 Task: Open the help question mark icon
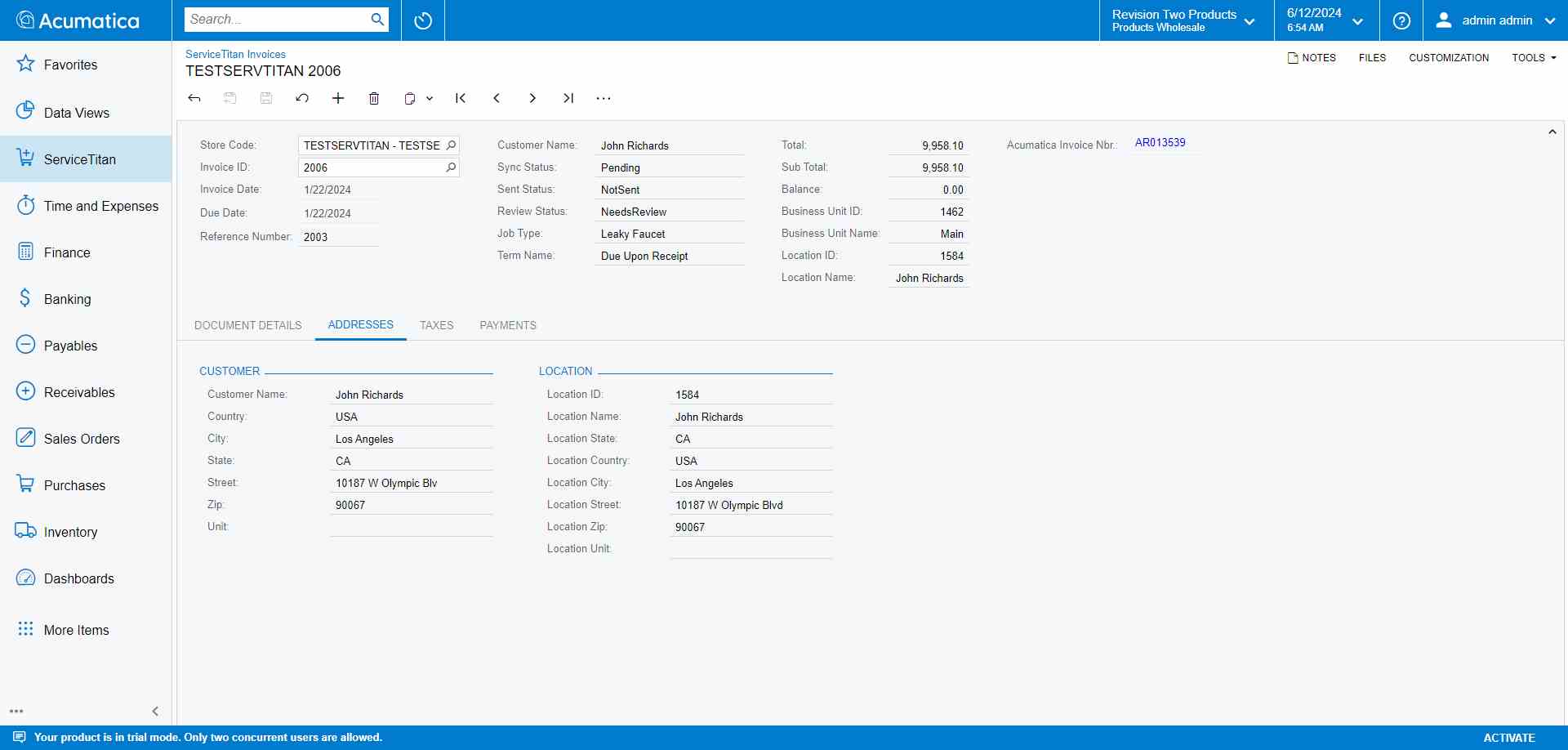tap(1401, 20)
